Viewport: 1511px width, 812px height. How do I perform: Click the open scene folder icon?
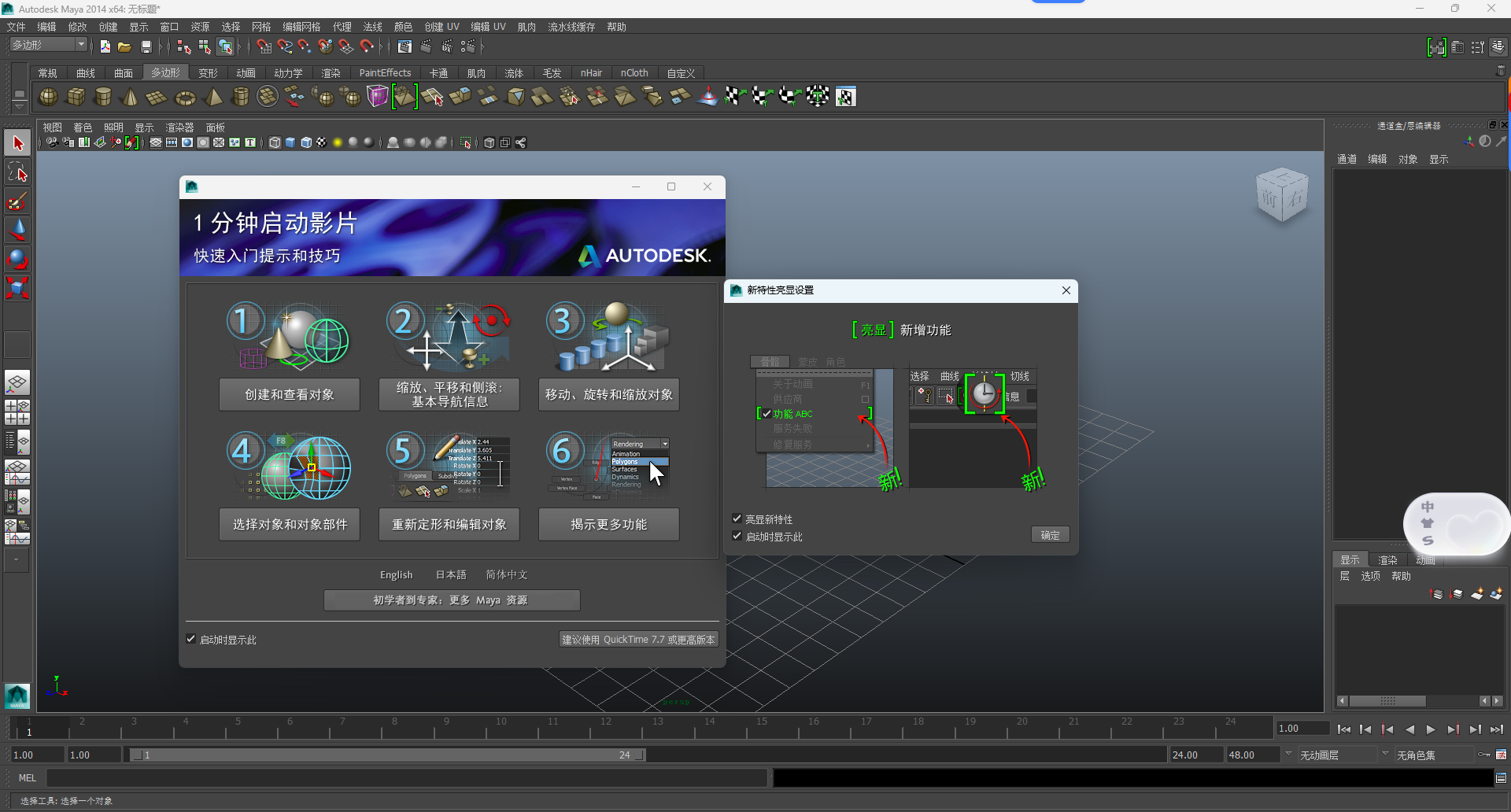pos(124,47)
